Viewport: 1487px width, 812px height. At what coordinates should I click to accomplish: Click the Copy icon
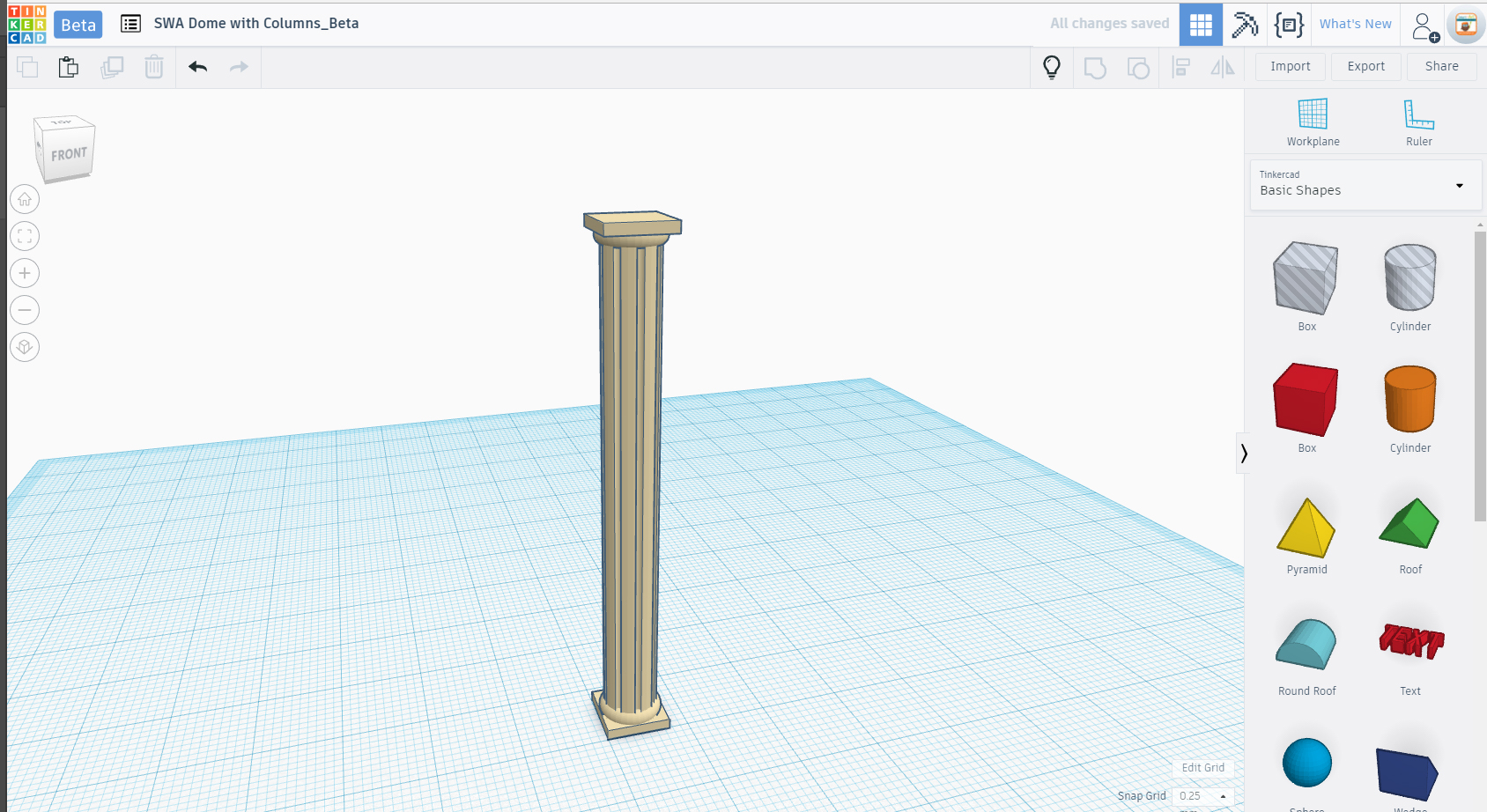(27, 67)
